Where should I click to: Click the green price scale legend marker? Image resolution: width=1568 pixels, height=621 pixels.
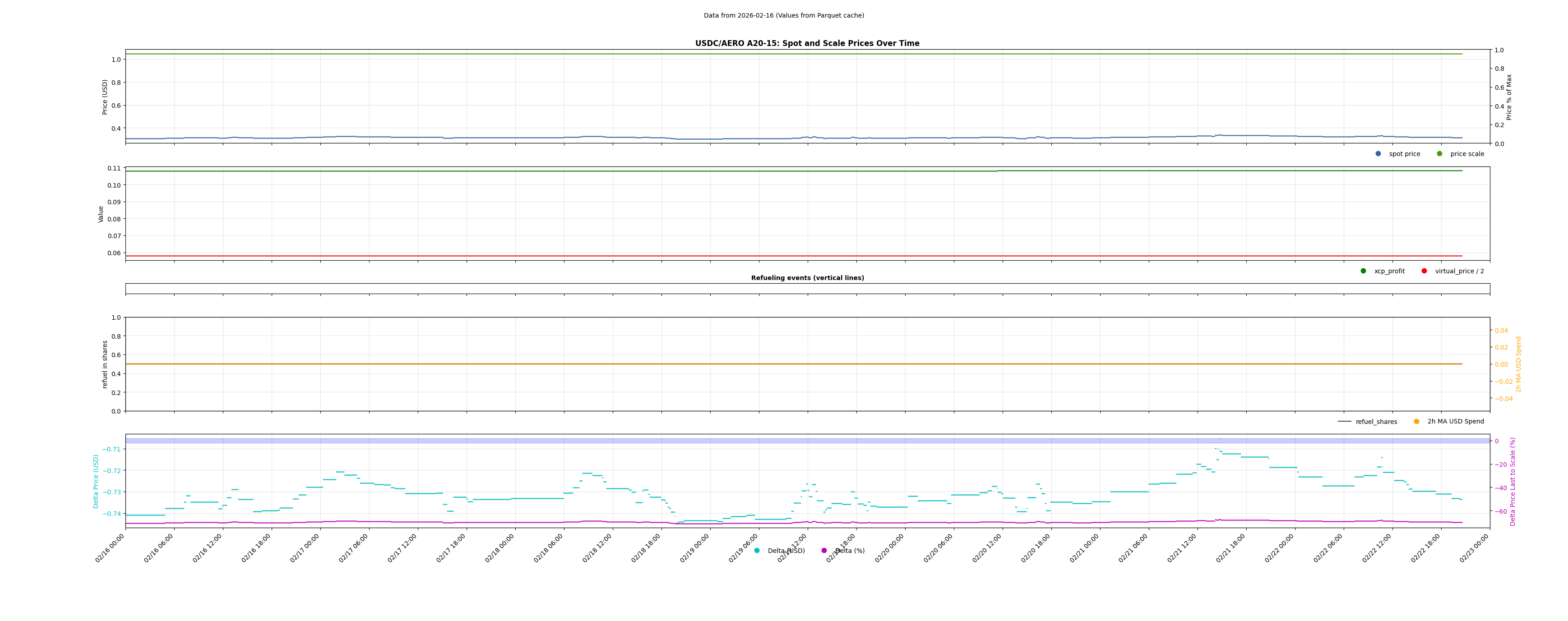click(x=1439, y=154)
